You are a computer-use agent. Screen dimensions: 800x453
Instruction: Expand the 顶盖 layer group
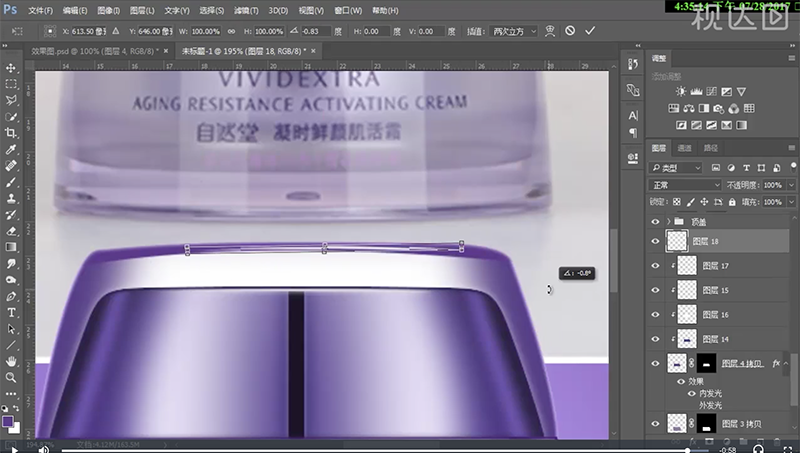(668, 222)
